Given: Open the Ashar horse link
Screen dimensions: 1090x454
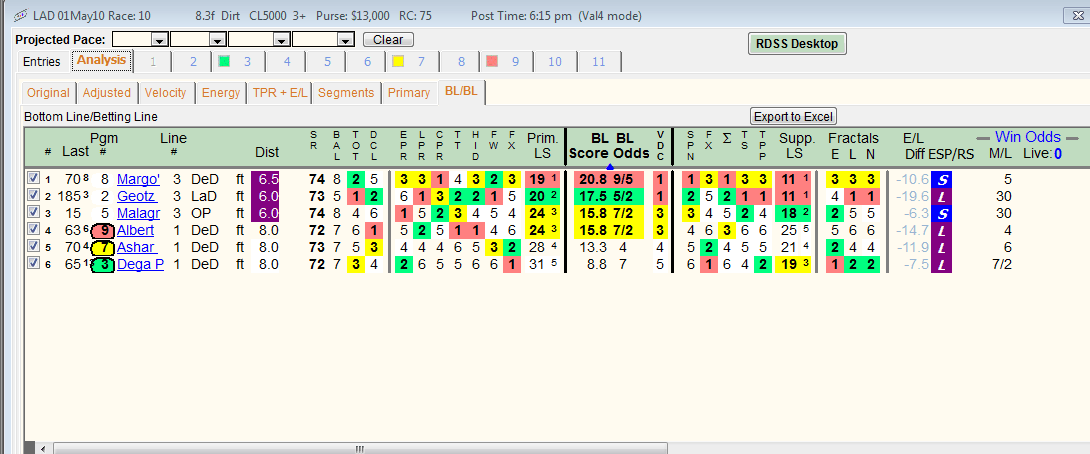Looking at the screenshot, I should tap(136, 248).
